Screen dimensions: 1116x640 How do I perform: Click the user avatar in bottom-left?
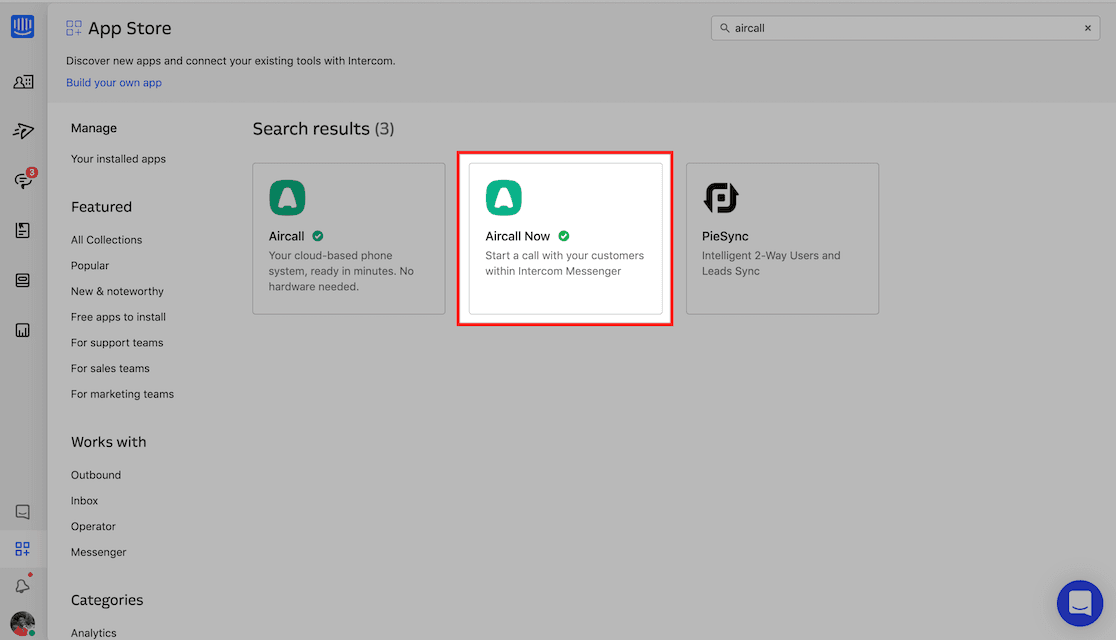click(23, 624)
